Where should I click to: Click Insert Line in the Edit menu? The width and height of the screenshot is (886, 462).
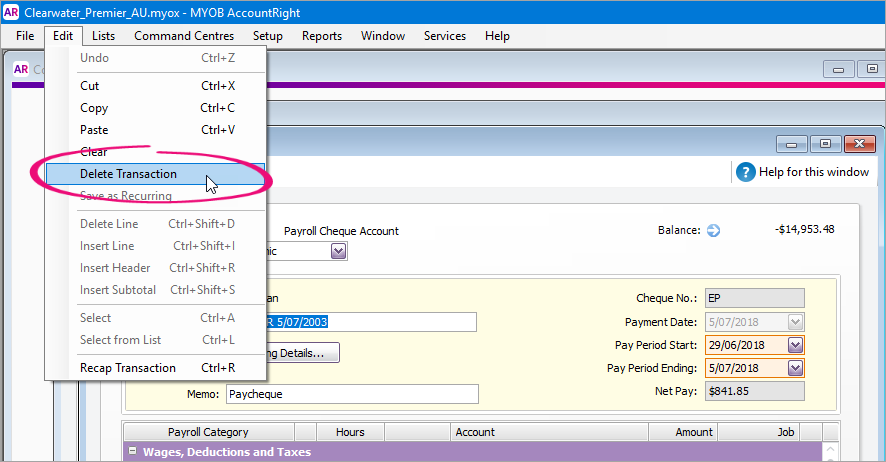tap(155, 246)
